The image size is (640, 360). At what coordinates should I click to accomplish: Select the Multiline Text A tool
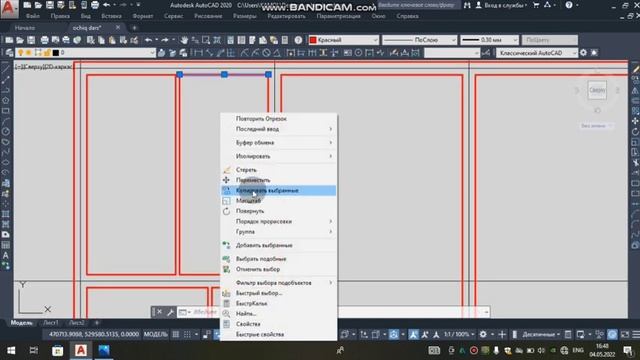(x=6, y=256)
